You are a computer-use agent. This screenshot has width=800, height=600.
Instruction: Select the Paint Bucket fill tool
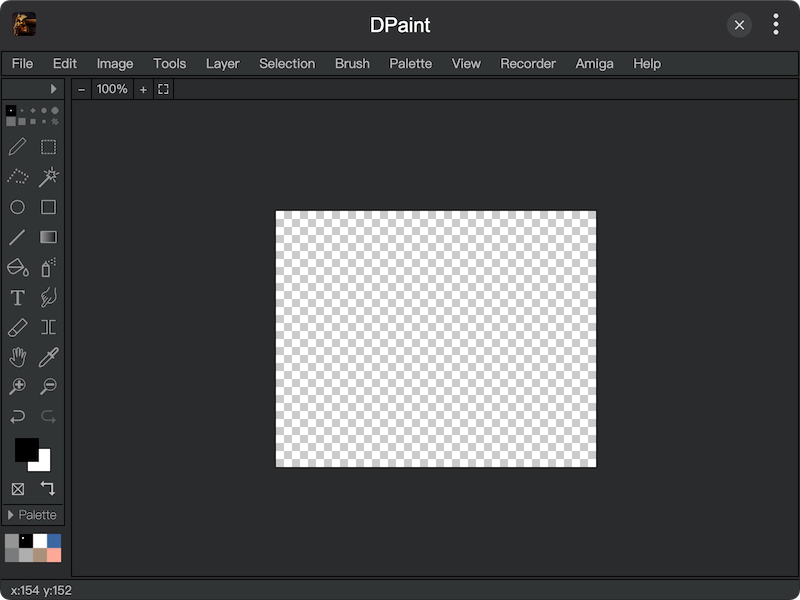tap(17, 267)
